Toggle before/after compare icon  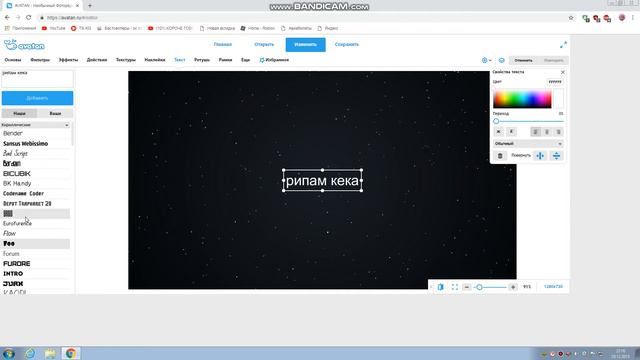[440, 287]
